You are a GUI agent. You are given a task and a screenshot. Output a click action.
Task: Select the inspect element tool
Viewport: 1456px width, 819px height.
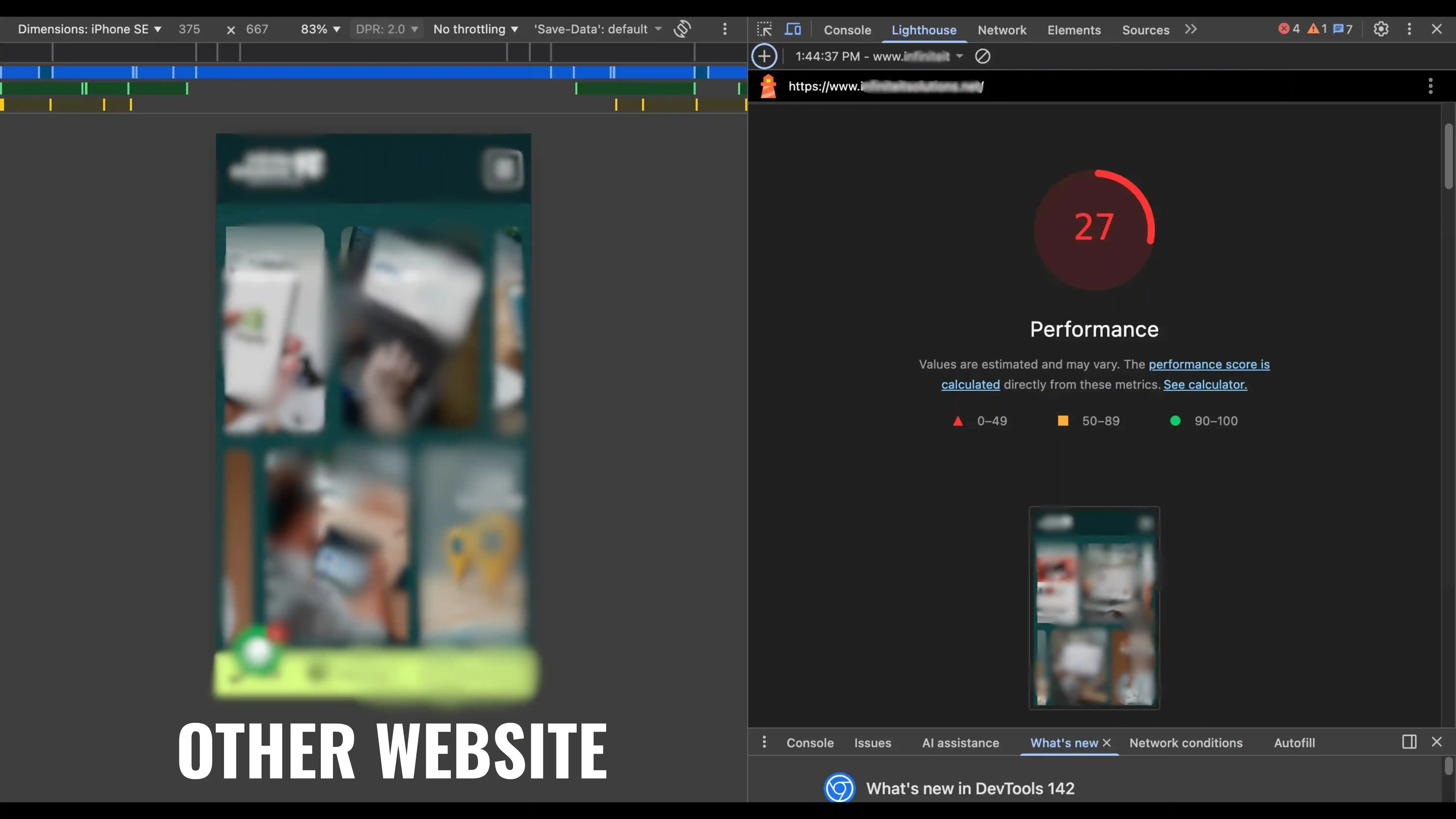(764, 29)
